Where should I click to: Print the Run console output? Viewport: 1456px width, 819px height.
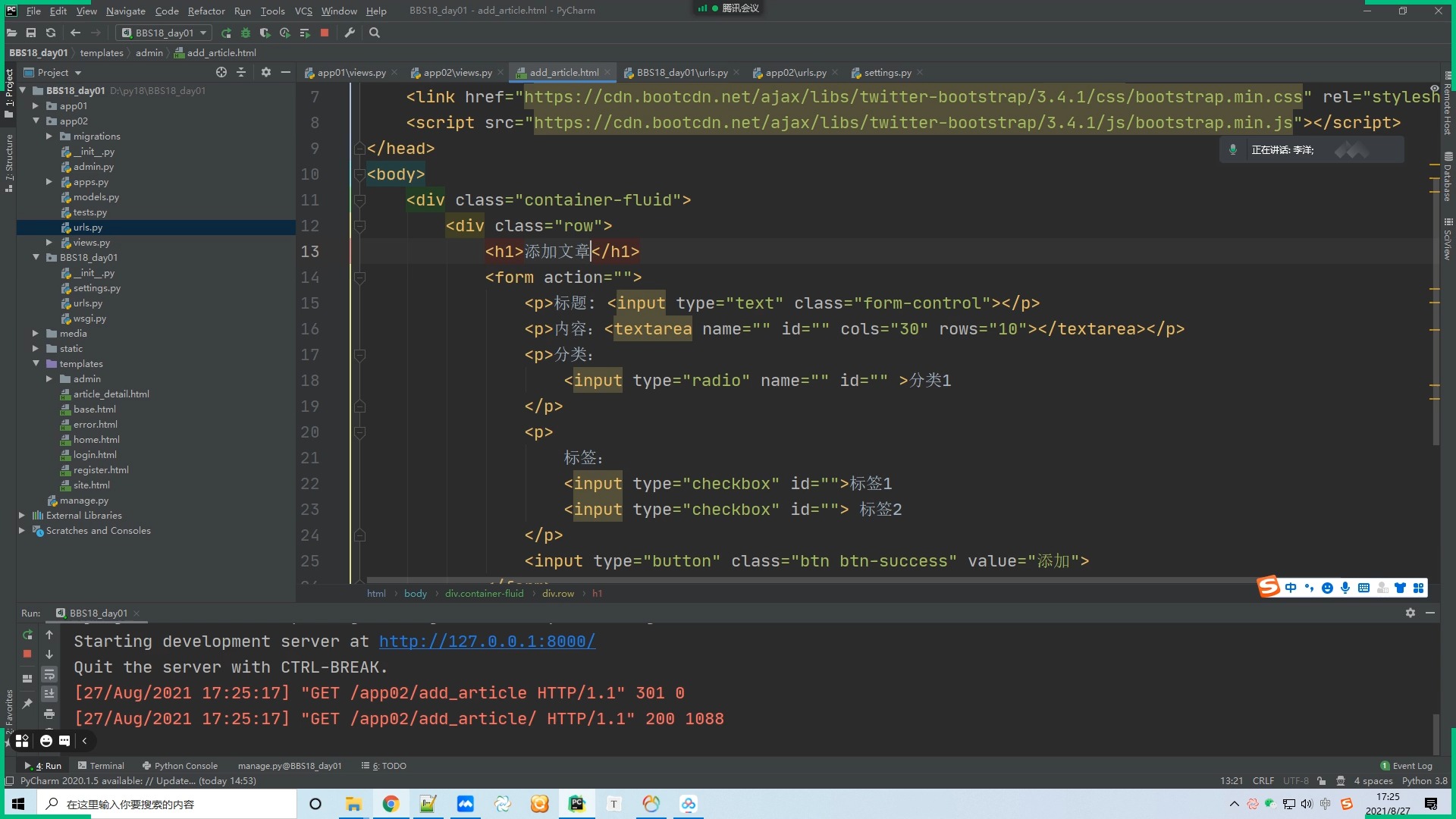click(49, 714)
